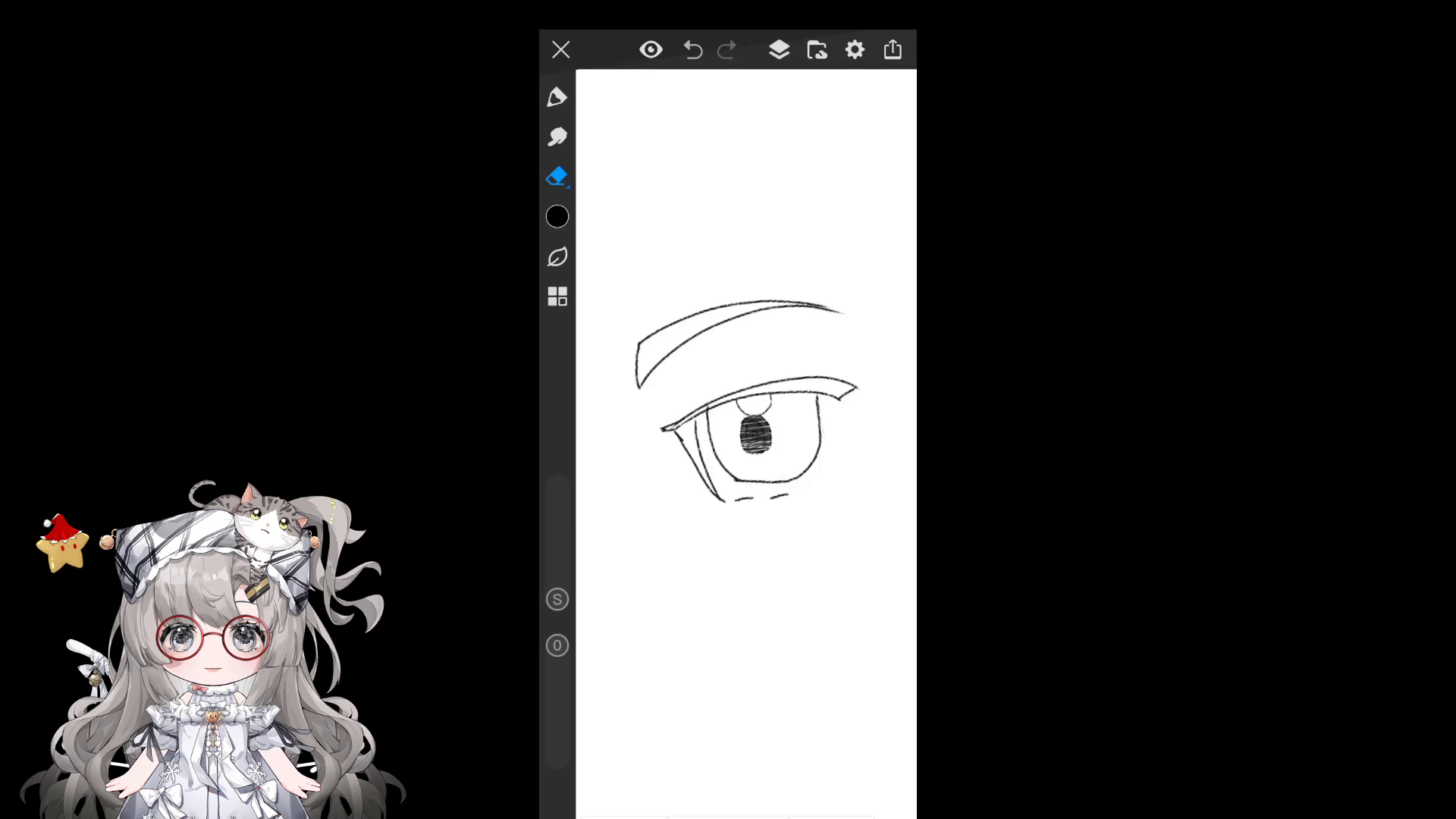Click the shaded pupil on canvas

[755, 435]
